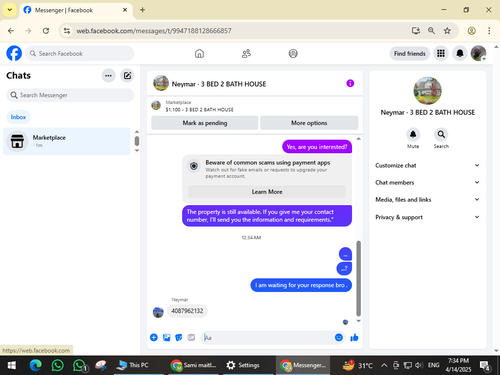This screenshot has width=500, height=375.
Task: Click the Mark as pending button
Action: click(205, 123)
